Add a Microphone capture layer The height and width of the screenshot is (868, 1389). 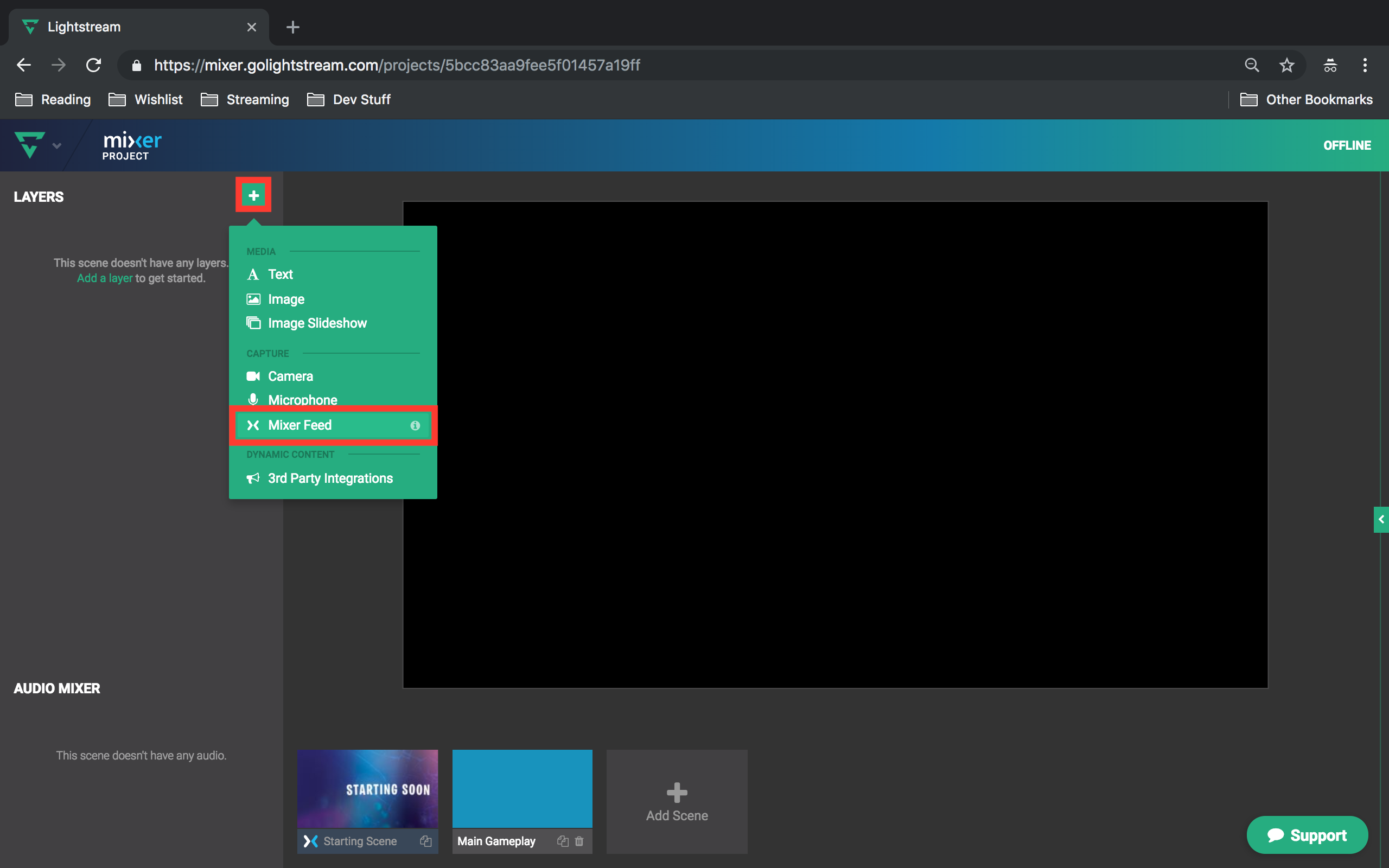[x=302, y=400]
